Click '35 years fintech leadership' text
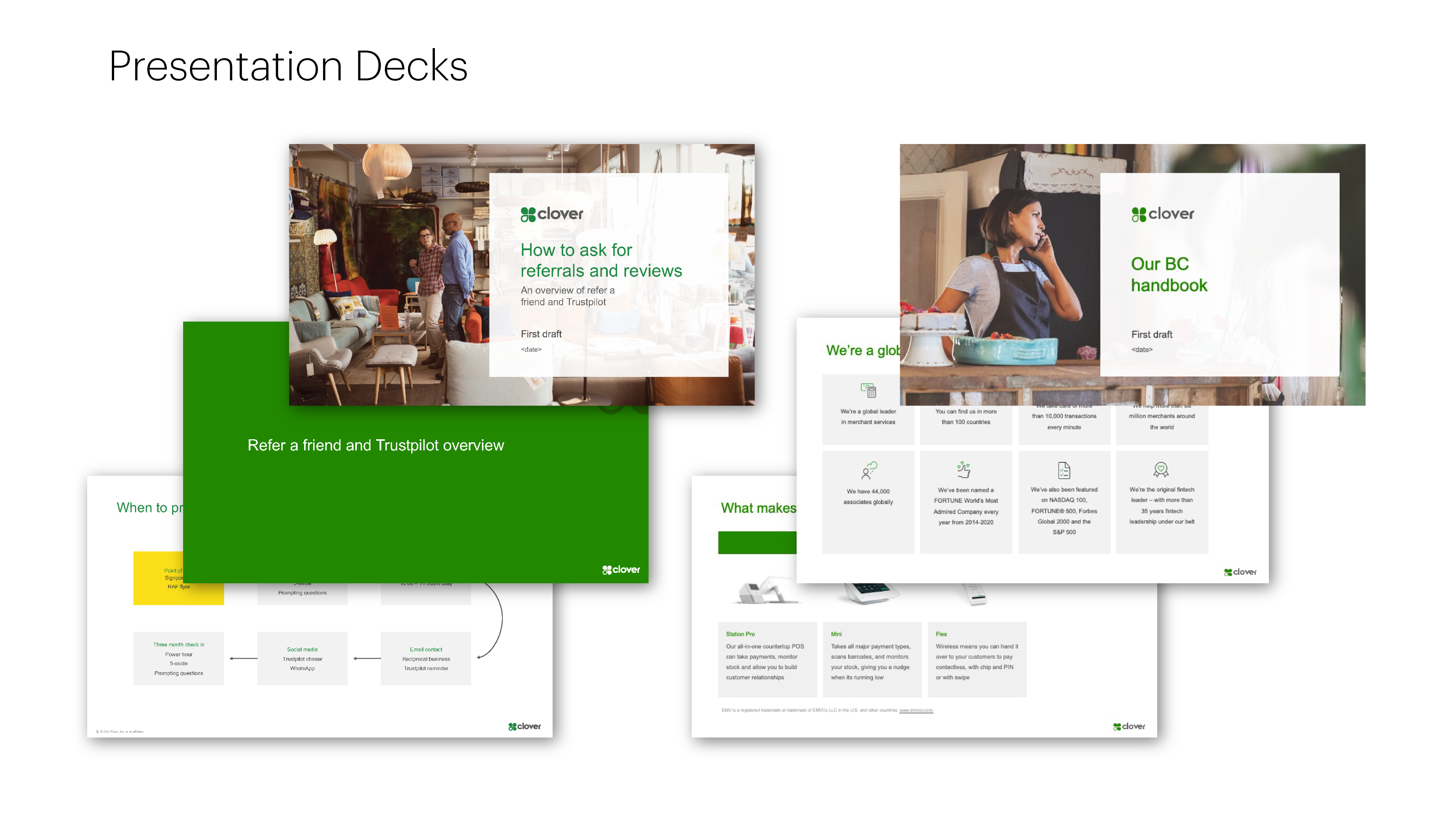Viewport: 1456px width, 819px height. [x=1161, y=506]
